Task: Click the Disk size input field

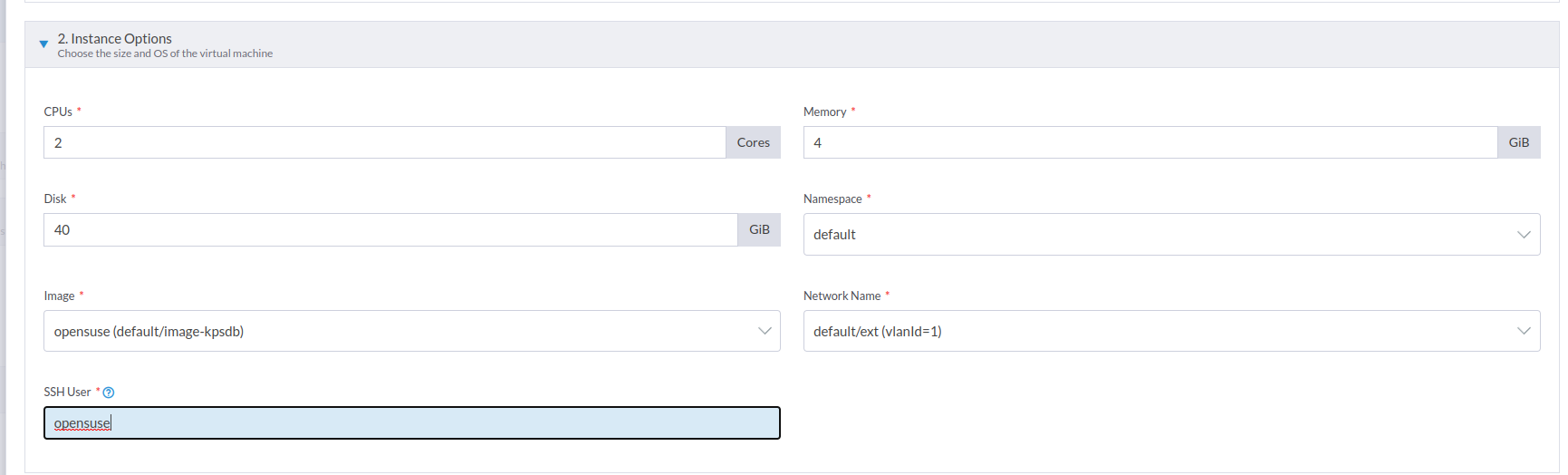Action: coord(390,229)
